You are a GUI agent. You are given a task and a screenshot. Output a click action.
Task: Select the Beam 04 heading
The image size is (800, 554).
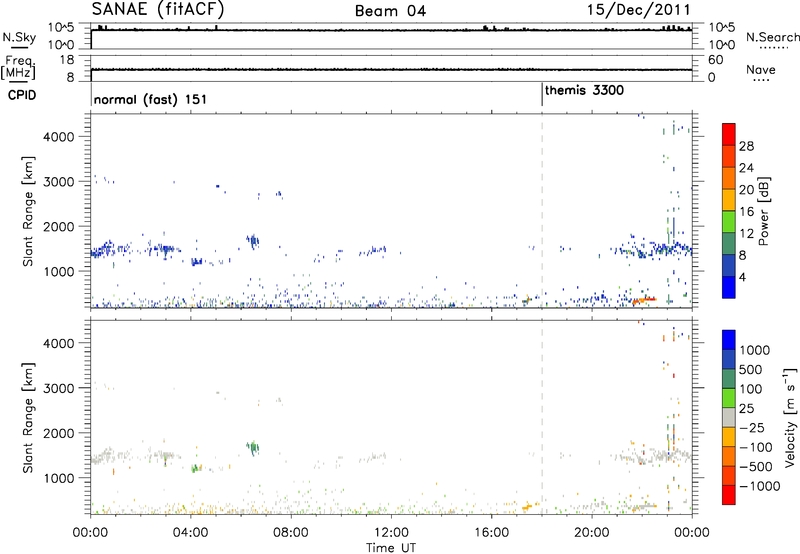click(390, 11)
